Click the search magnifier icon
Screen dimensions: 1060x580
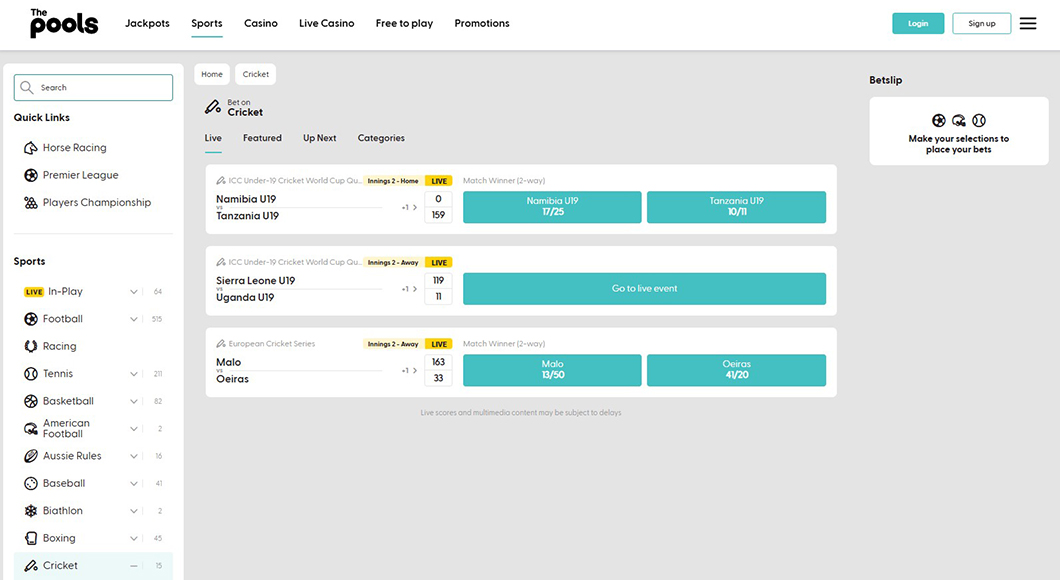tap(26, 87)
